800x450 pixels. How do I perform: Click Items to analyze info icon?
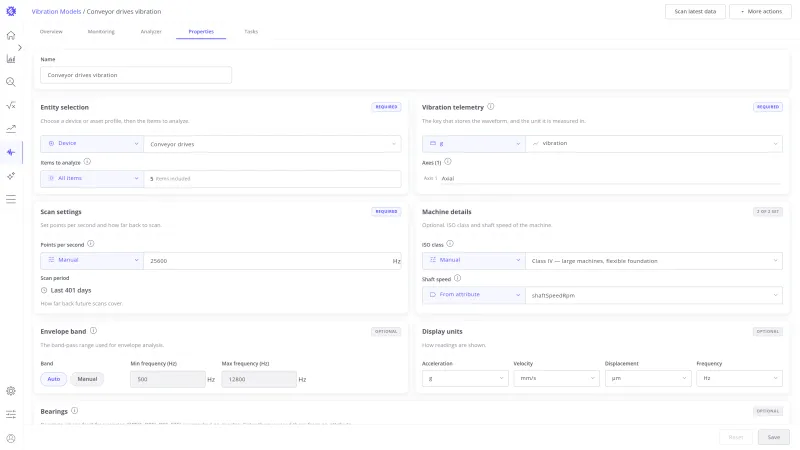click(87, 162)
